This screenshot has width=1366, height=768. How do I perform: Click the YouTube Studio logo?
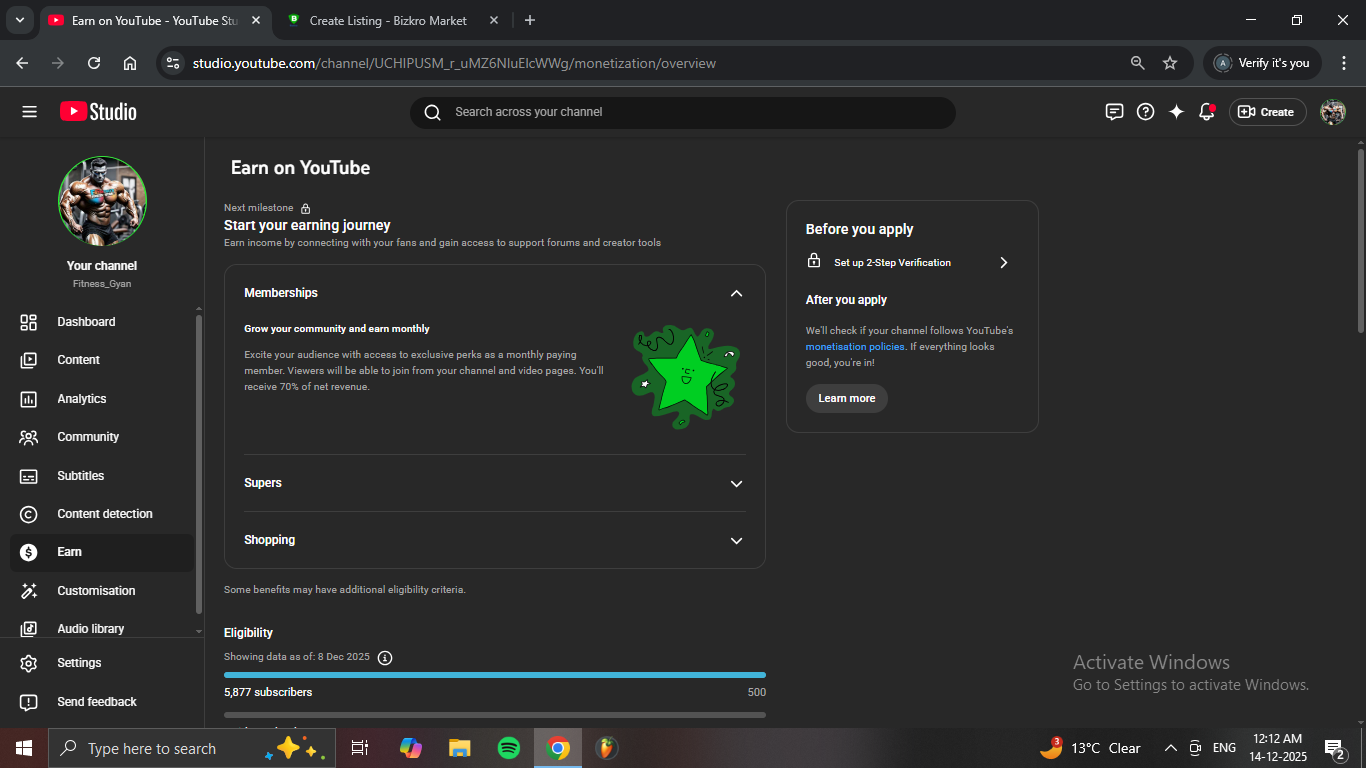pyautogui.click(x=98, y=112)
